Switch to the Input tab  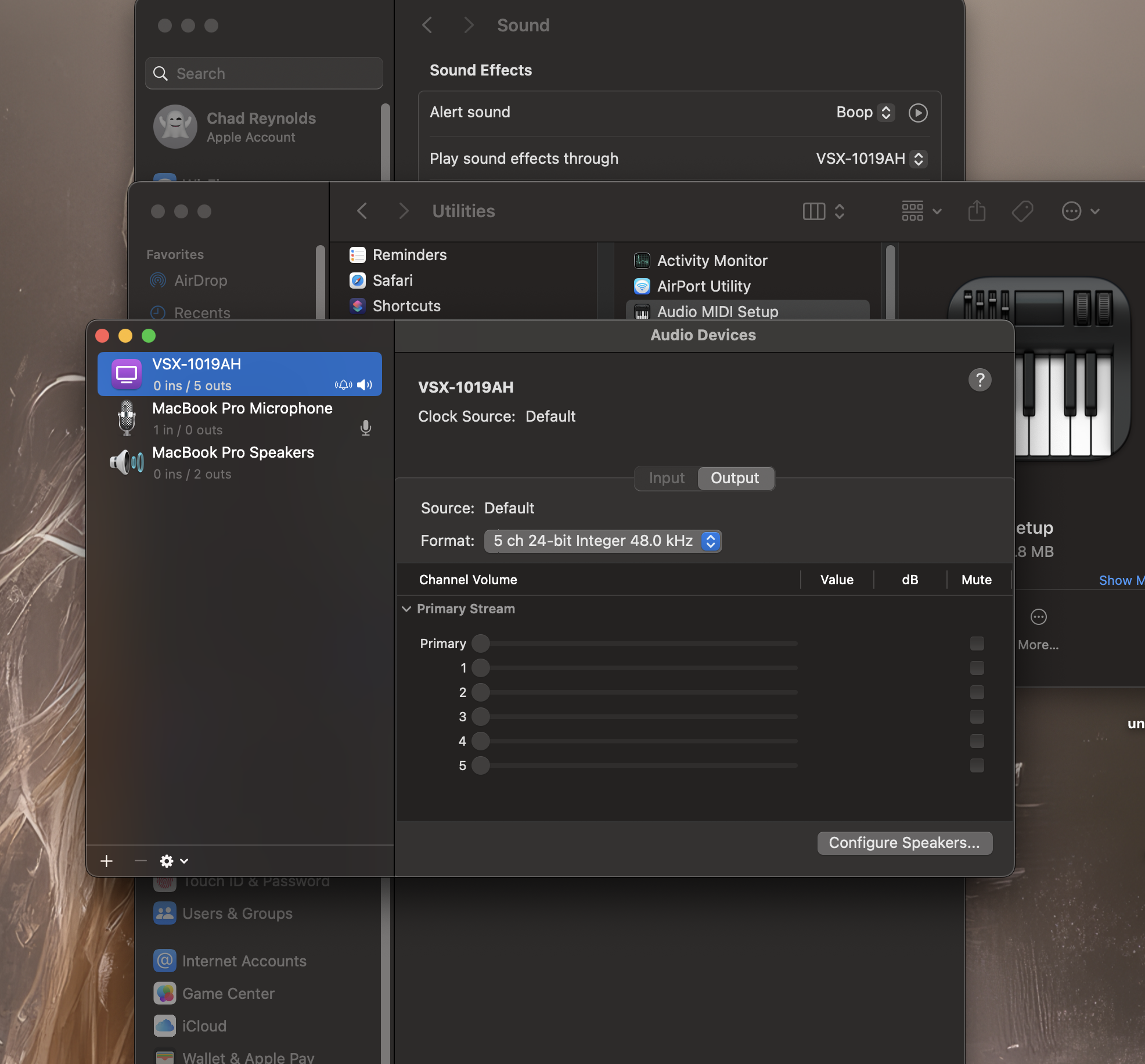[x=667, y=478]
